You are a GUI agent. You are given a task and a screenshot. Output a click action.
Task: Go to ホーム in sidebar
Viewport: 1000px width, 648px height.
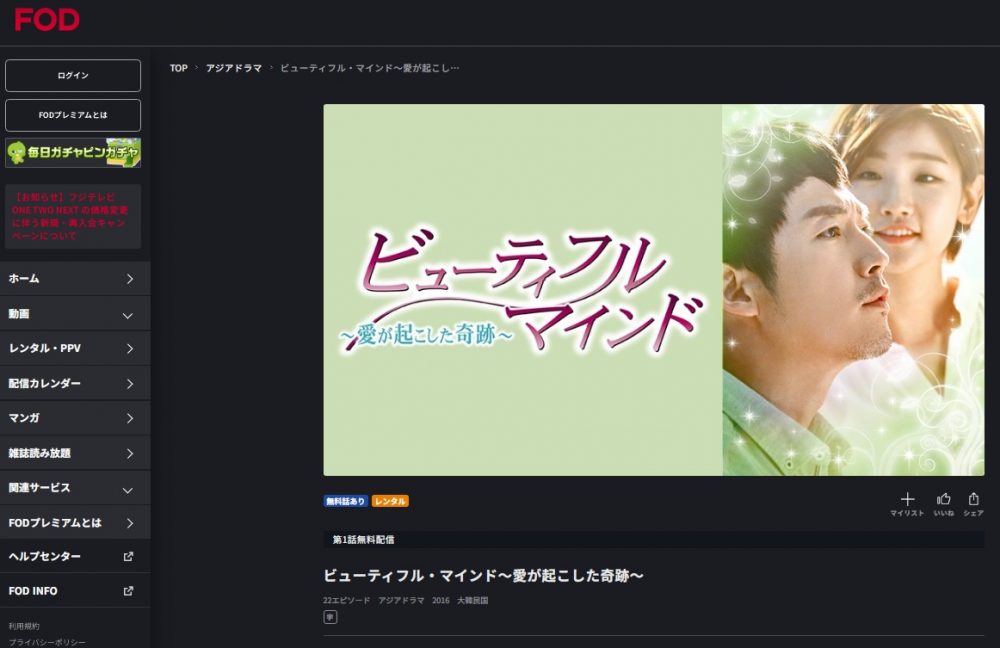click(x=75, y=279)
